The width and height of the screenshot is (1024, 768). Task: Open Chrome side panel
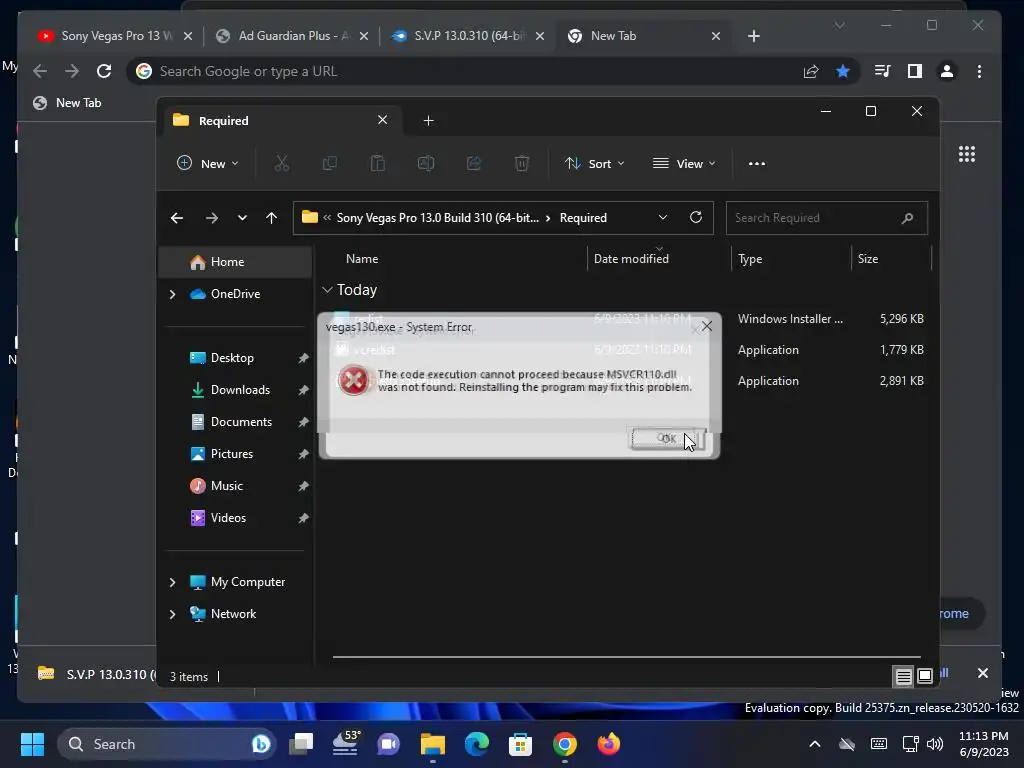tap(915, 71)
